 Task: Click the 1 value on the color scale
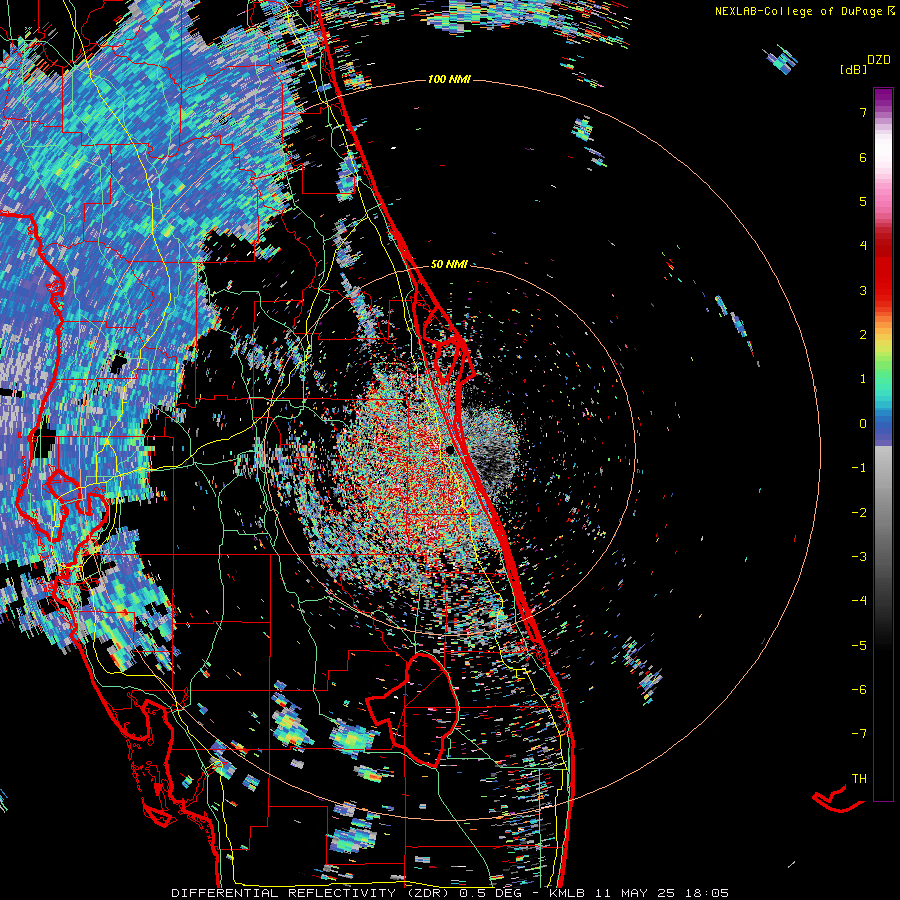pyautogui.click(x=863, y=379)
